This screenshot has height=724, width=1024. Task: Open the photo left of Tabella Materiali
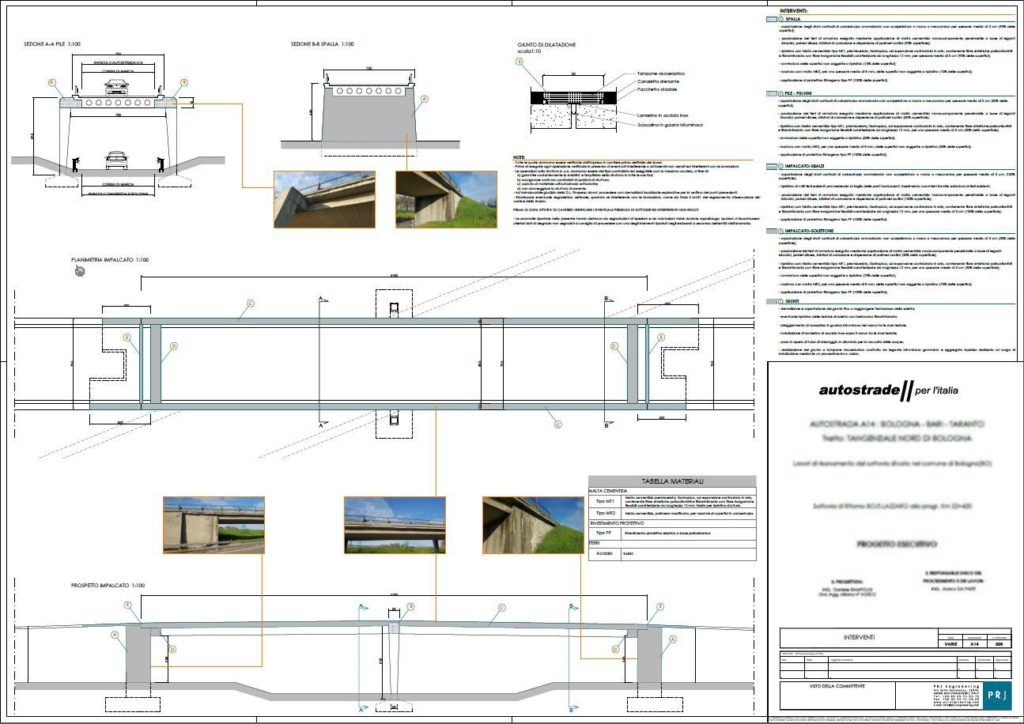(x=533, y=525)
